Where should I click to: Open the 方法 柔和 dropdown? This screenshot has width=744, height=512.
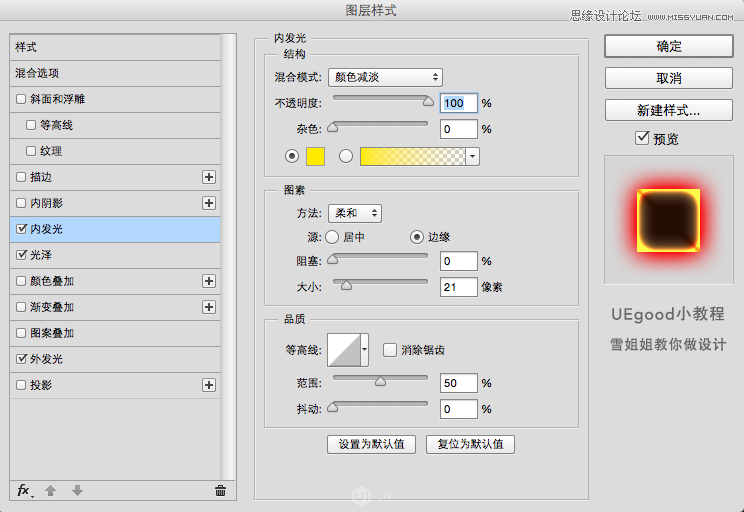pyautogui.click(x=355, y=214)
